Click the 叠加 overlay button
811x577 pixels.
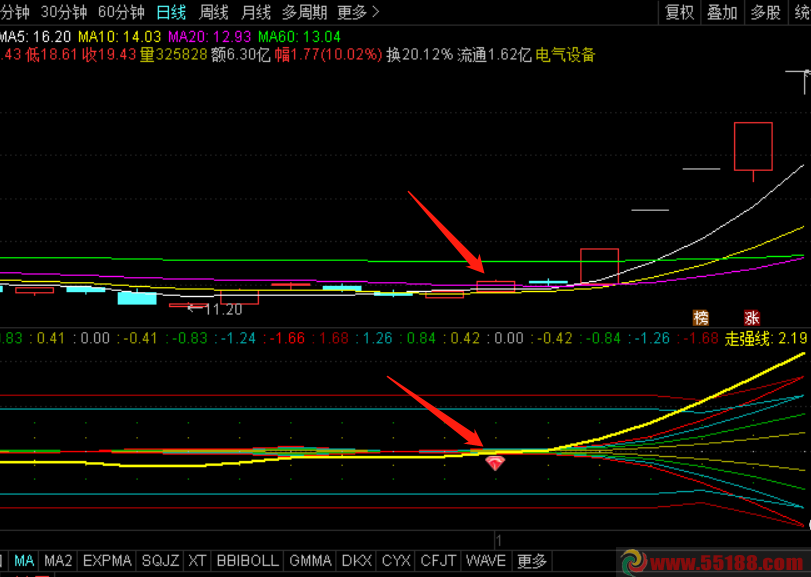pos(722,12)
